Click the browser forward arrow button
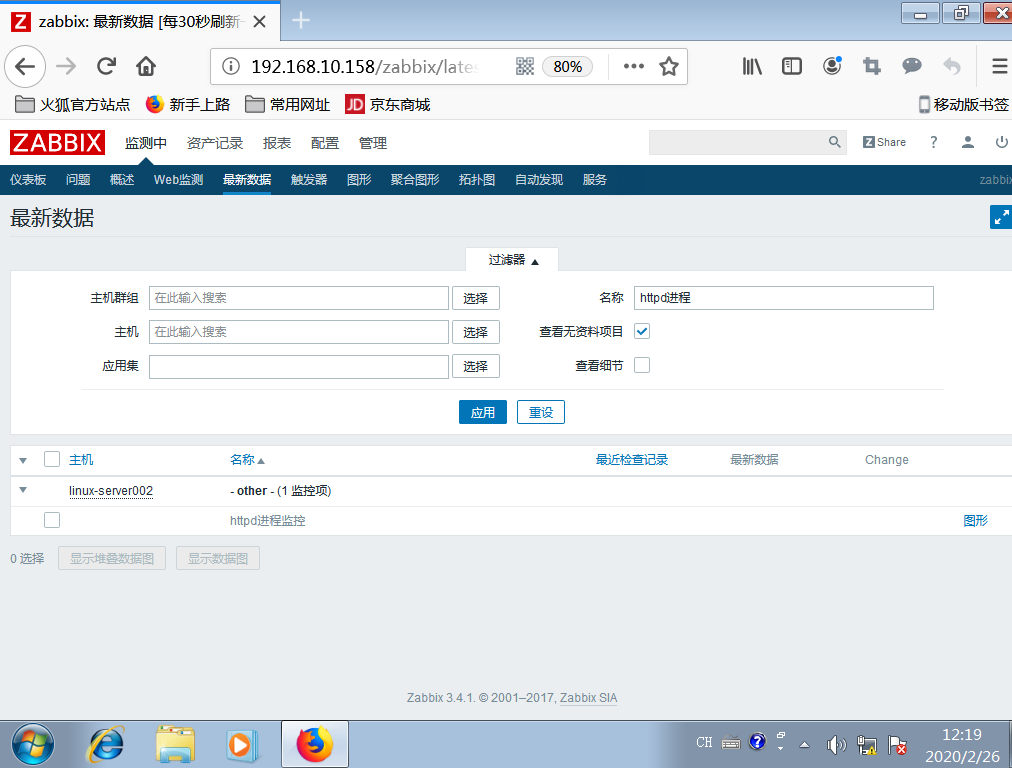This screenshot has height=768, width=1012. 66,66
